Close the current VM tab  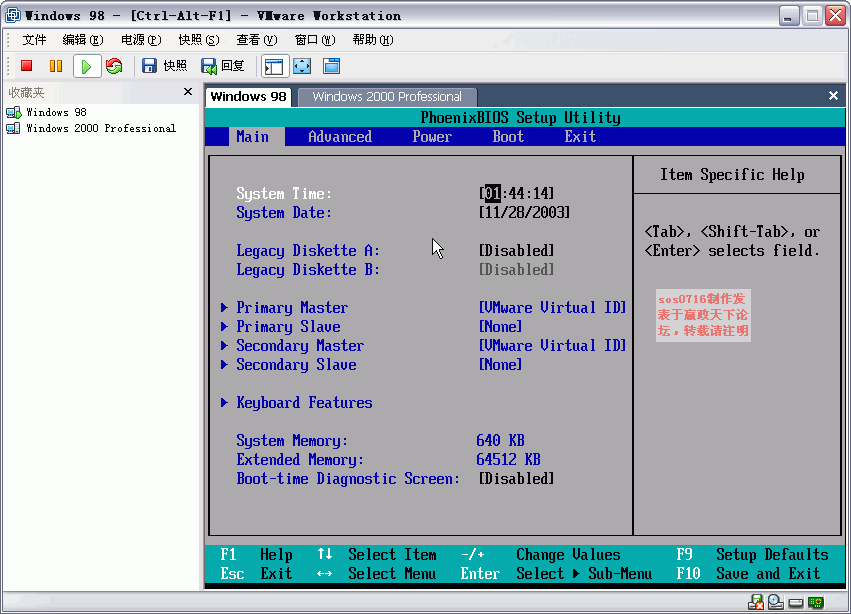coord(833,96)
